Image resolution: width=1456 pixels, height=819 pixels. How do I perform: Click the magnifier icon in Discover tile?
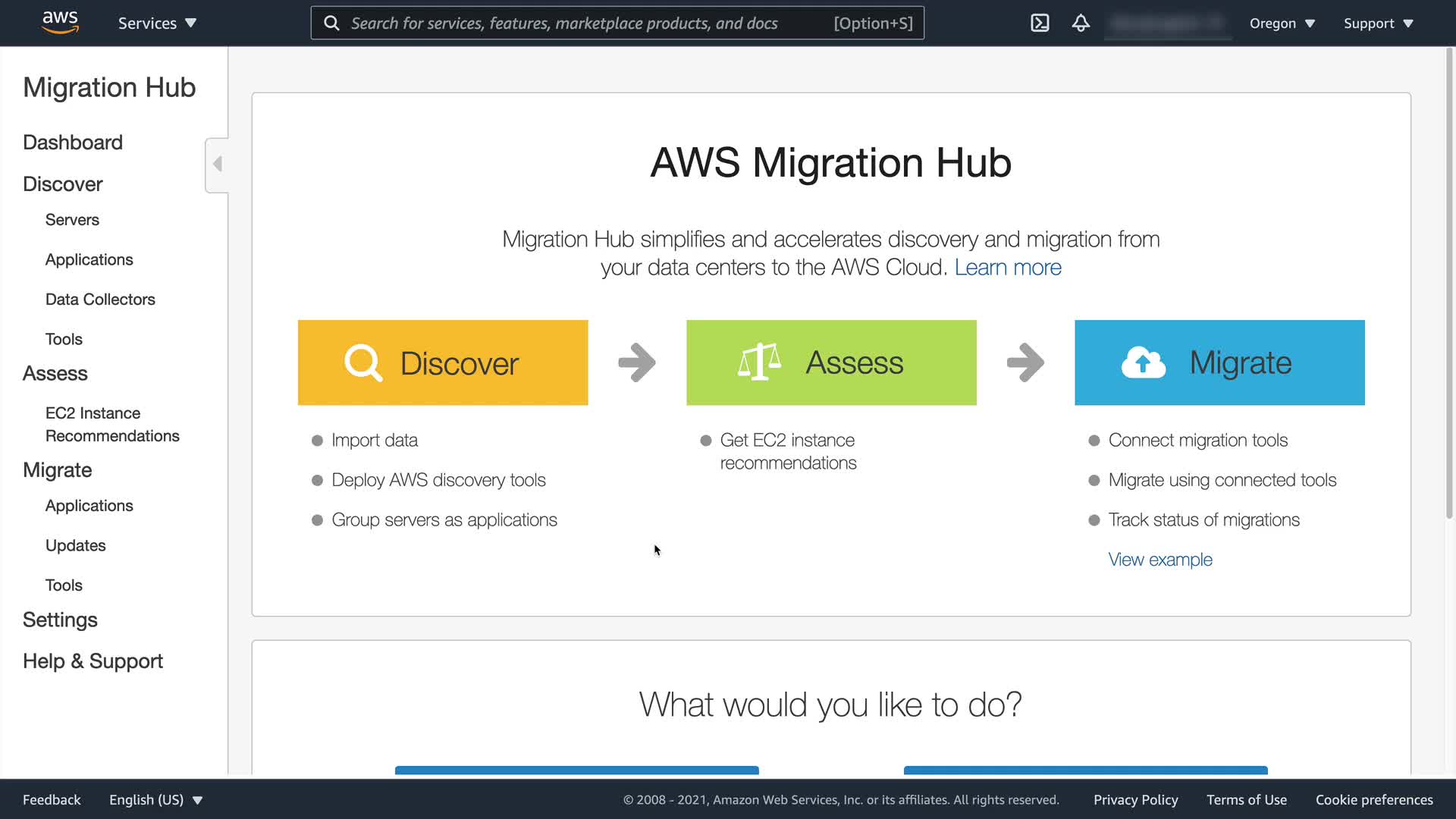tap(363, 362)
